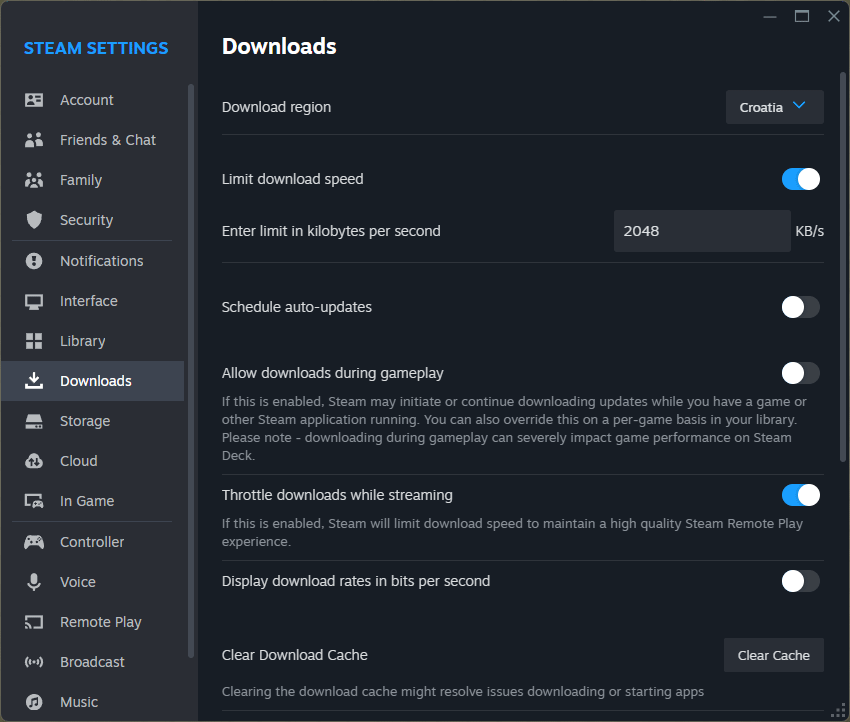
Task: Select Music settings entry
Action: 93,702
